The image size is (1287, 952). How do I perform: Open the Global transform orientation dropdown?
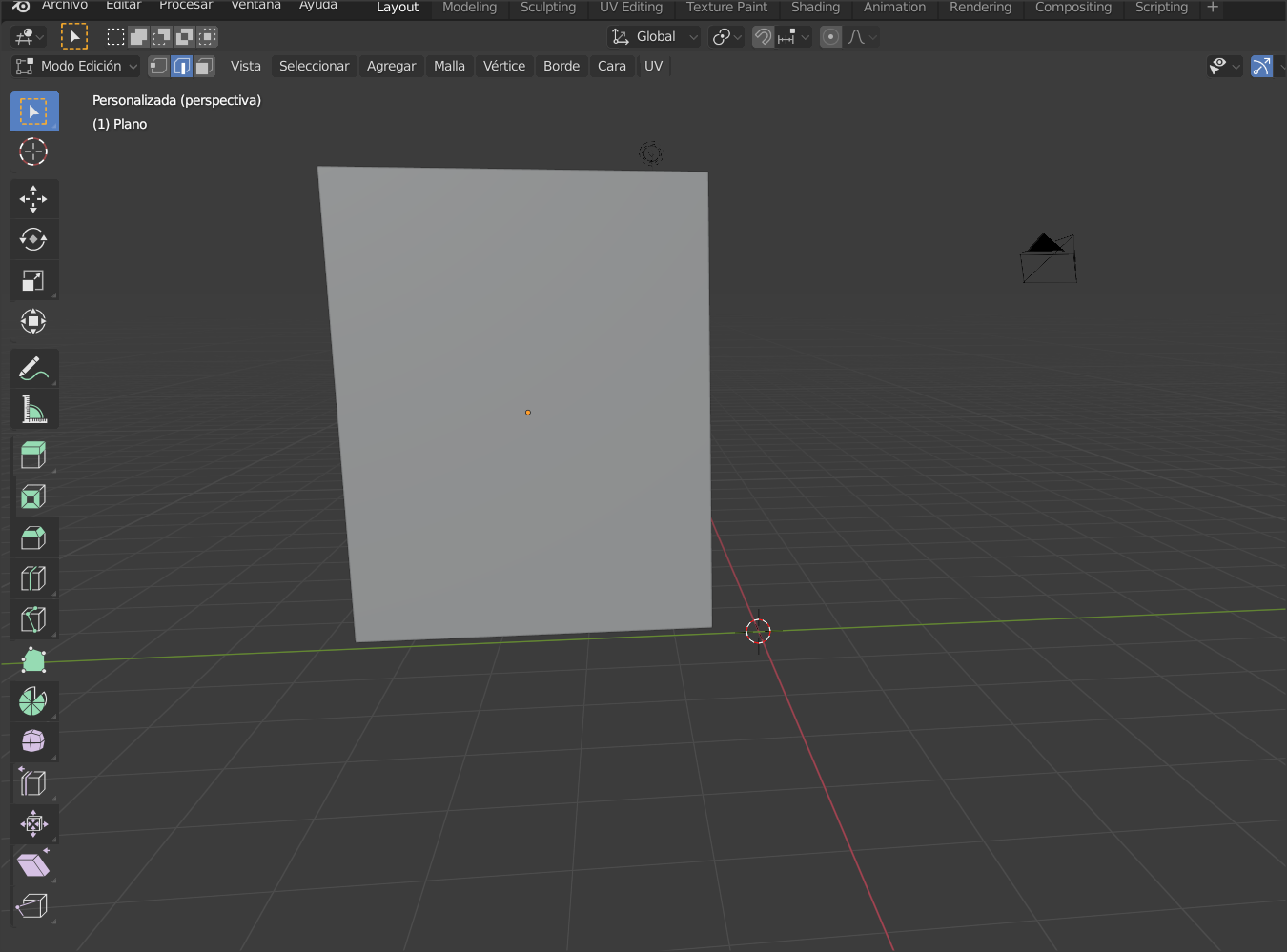(654, 36)
